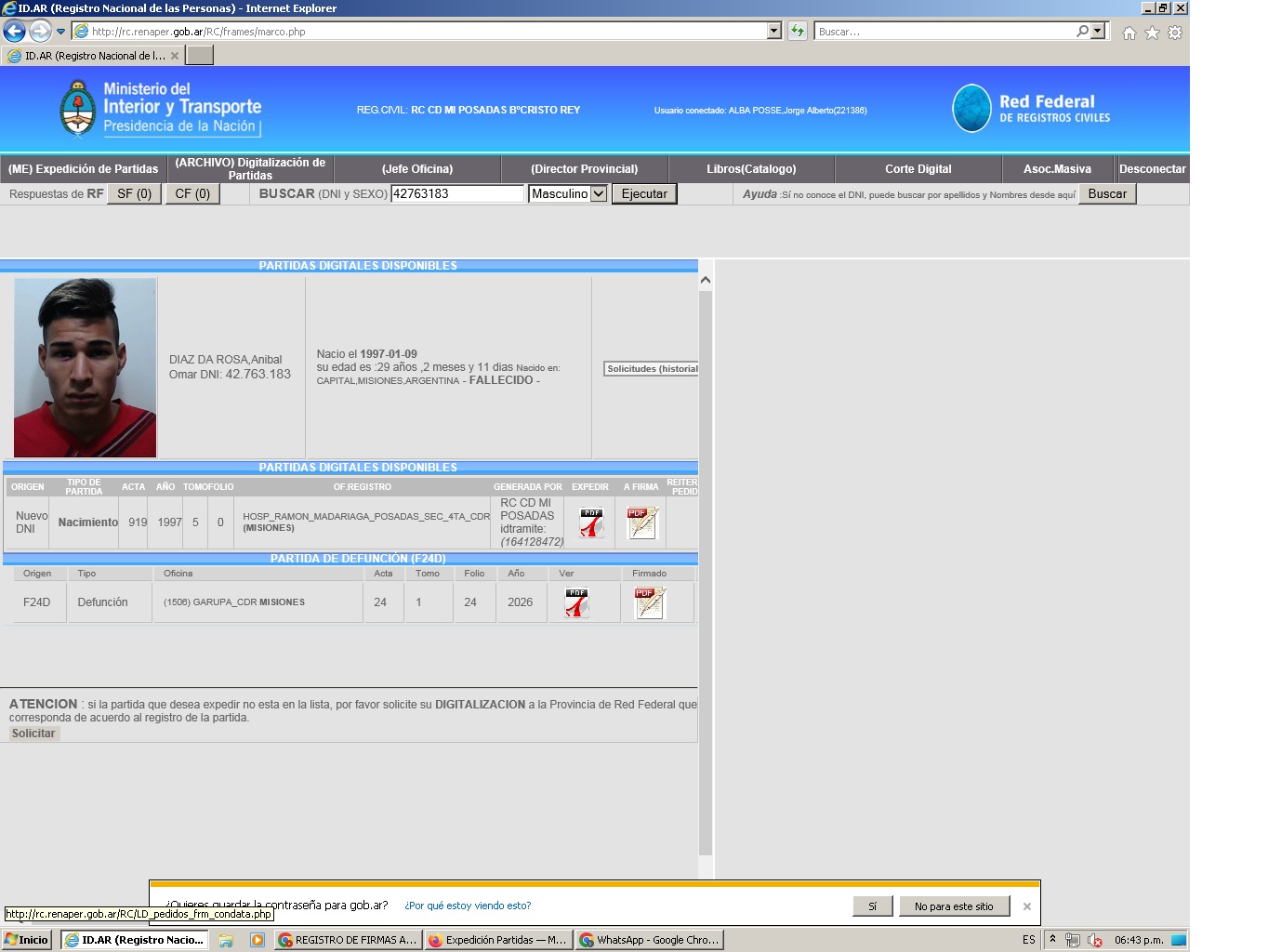The width and height of the screenshot is (1268, 952).
Task: Open the Internet Explorer settings gear
Action: coord(1175,33)
